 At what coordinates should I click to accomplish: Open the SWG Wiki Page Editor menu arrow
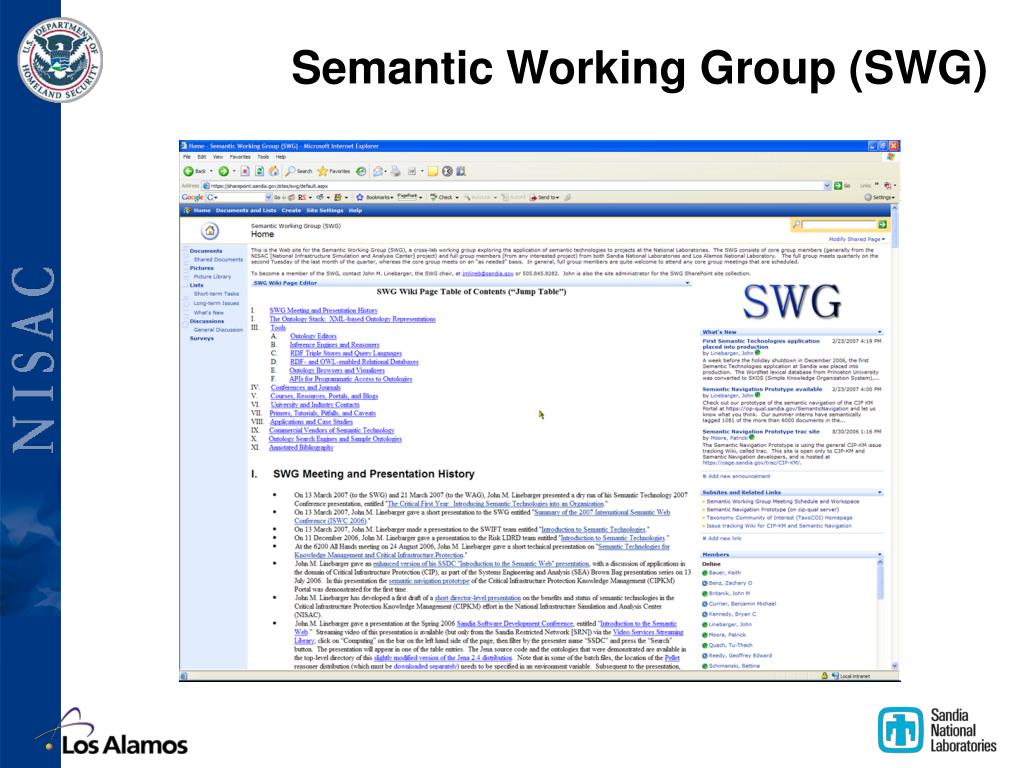687,283
